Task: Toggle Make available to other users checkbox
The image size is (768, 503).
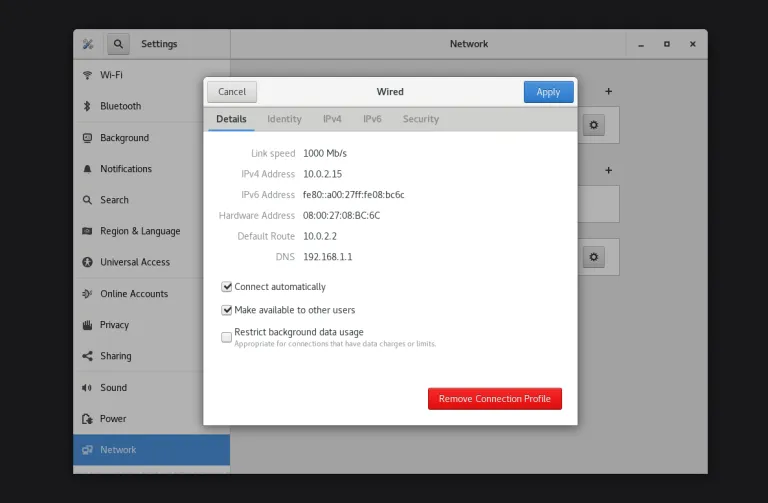Action: click(x=226, y=310)
